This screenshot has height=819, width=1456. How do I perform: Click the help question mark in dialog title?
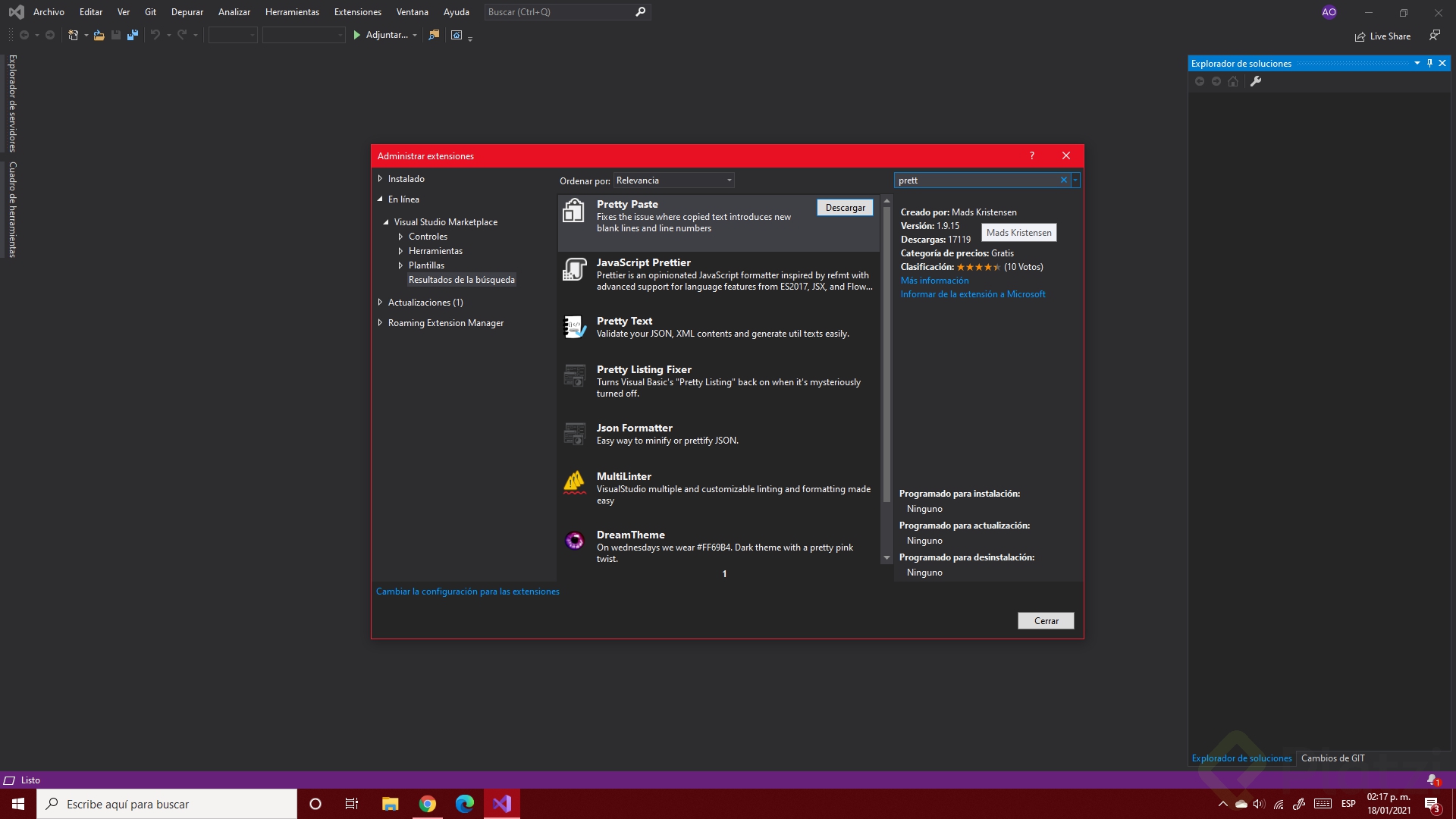click(x=1032, y=155)
